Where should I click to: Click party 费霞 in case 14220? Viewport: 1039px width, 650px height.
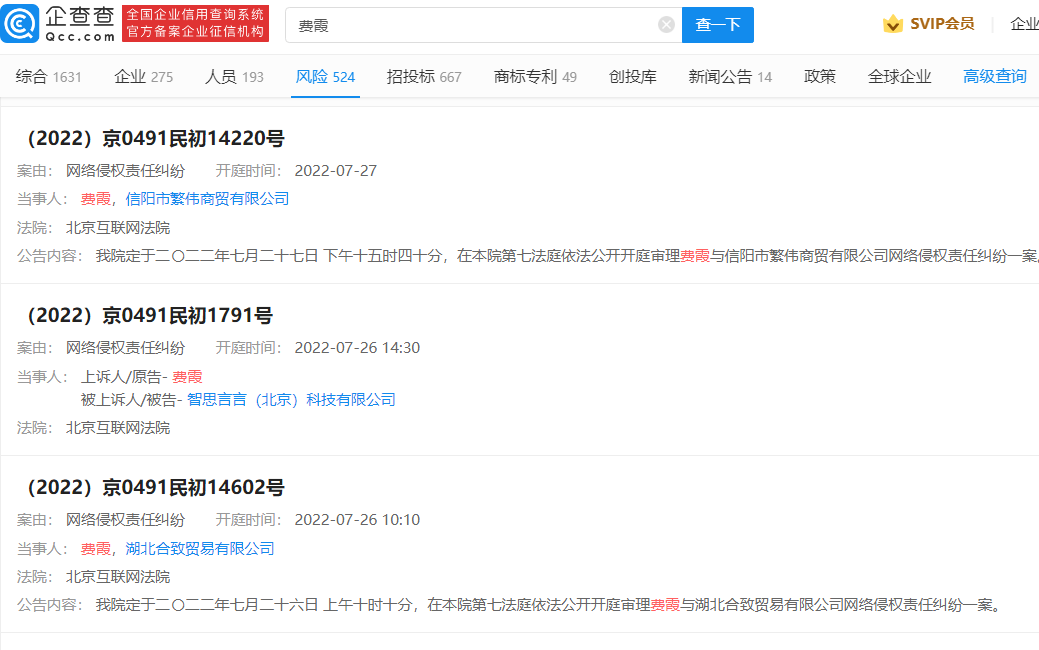click(x=95, y=199)
